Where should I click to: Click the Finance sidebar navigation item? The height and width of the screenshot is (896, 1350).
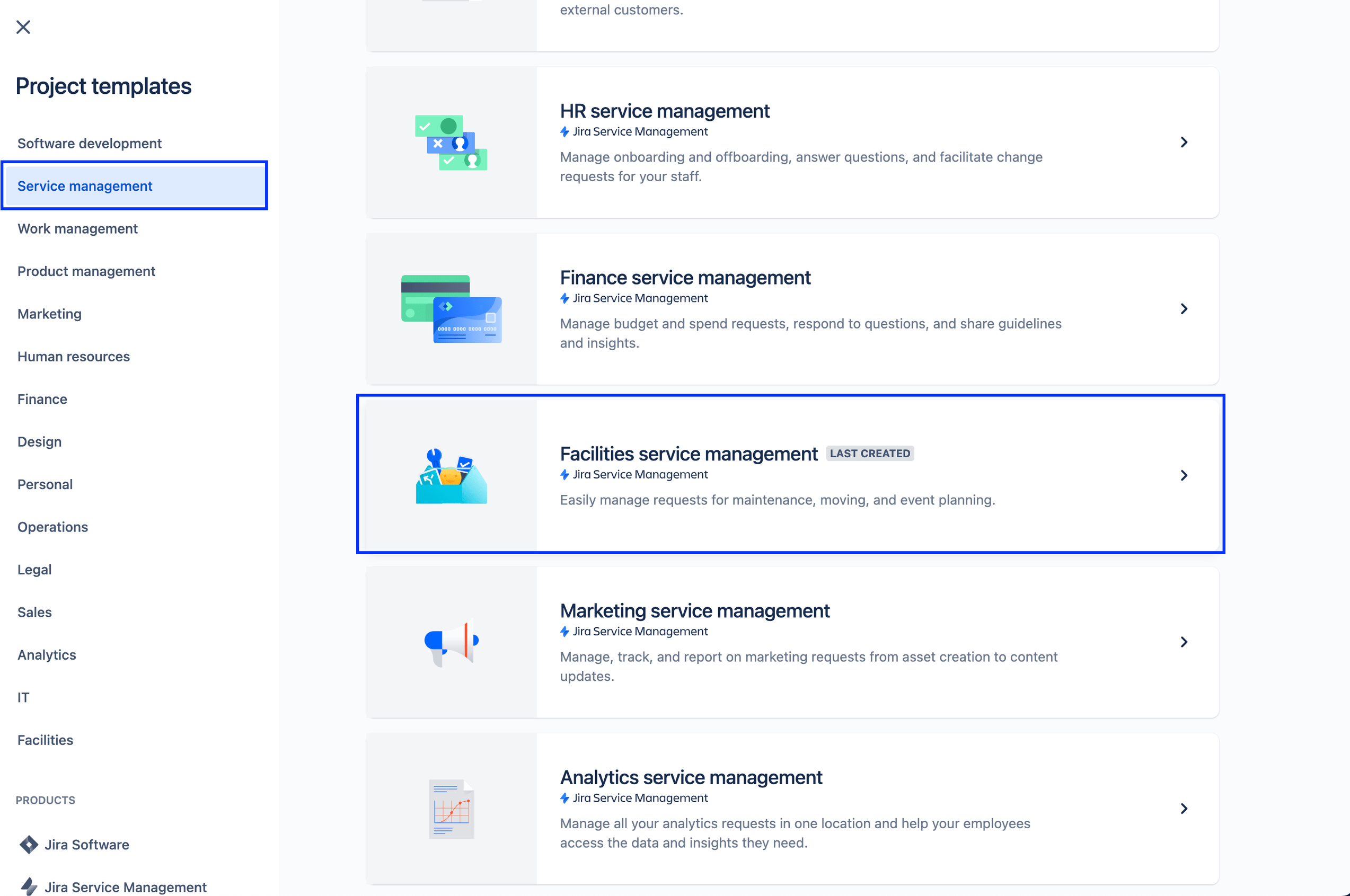coord(42,398)
